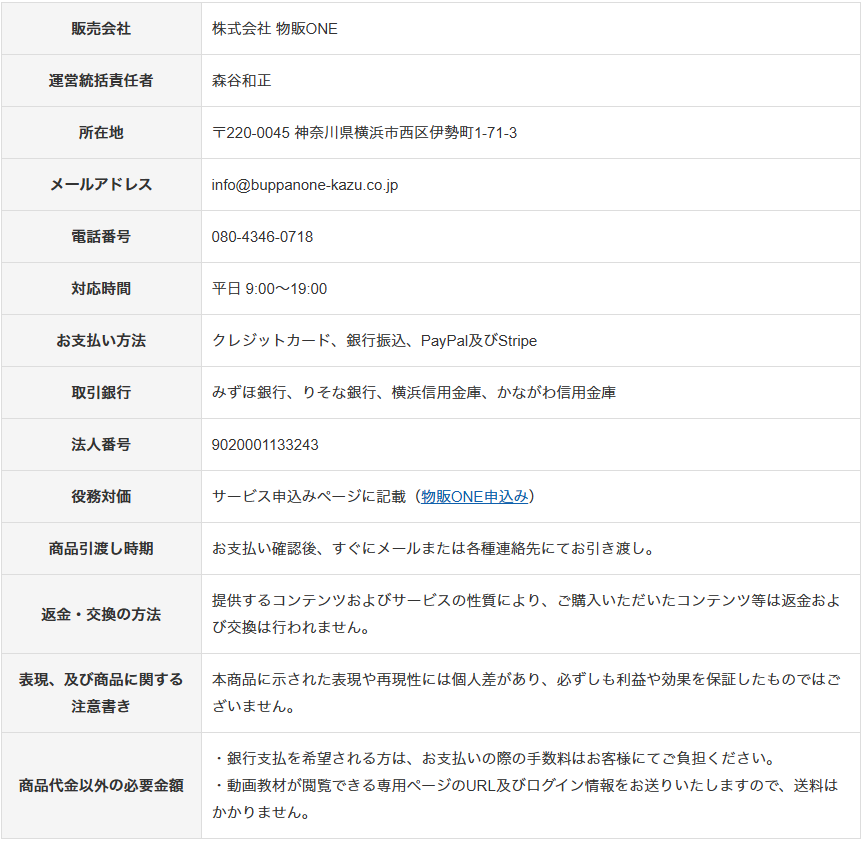862x842 pixels.
Task: Click the 電話番号 header cell
Action: (x=101, y=237)
